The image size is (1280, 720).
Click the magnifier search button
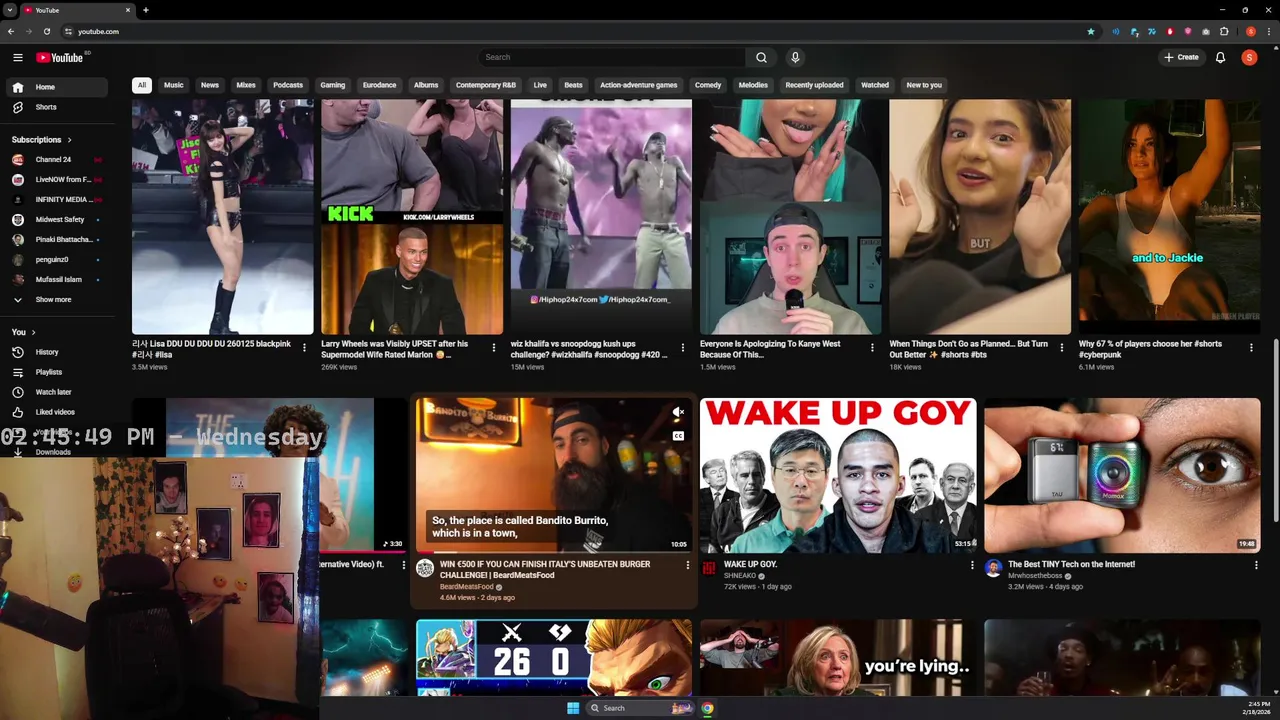click(x=761, y=57)
